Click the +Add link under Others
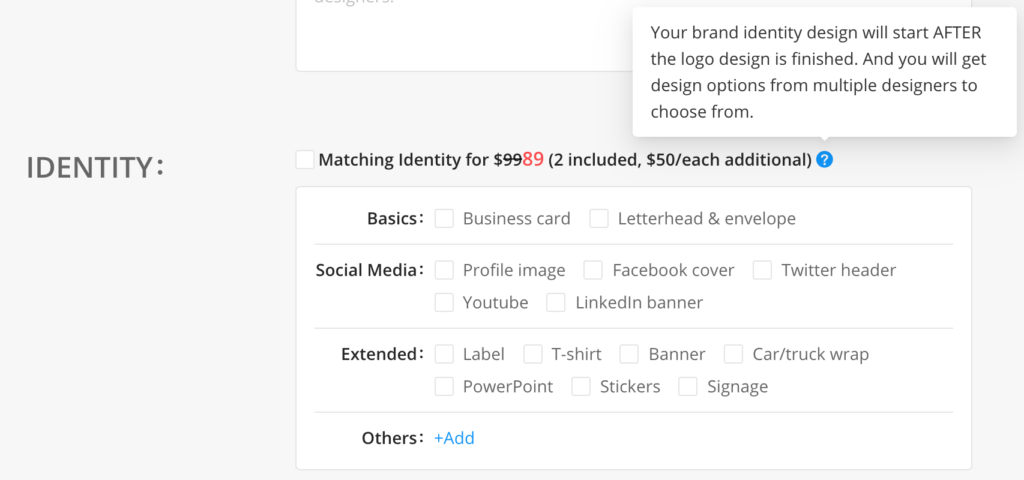 pos(454,438)
